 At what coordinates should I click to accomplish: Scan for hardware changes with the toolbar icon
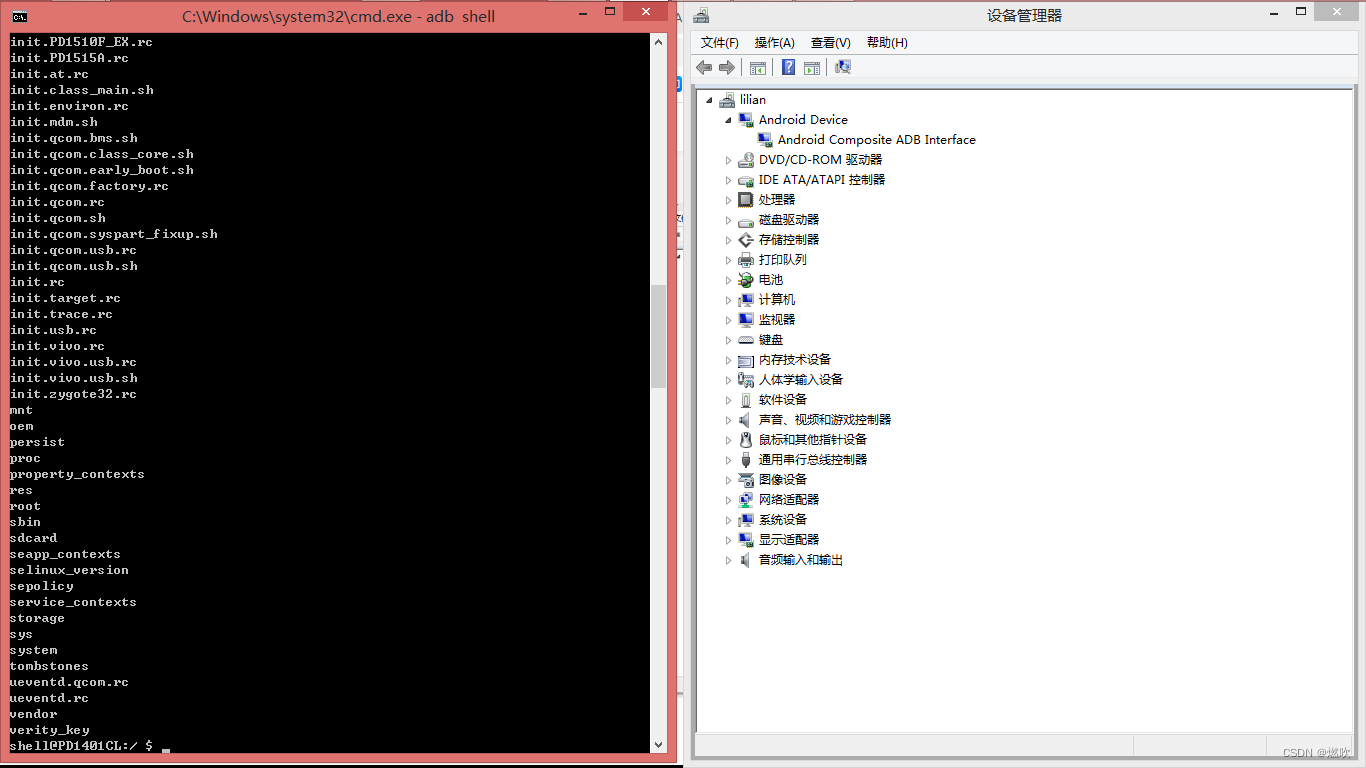coord(843,67)
